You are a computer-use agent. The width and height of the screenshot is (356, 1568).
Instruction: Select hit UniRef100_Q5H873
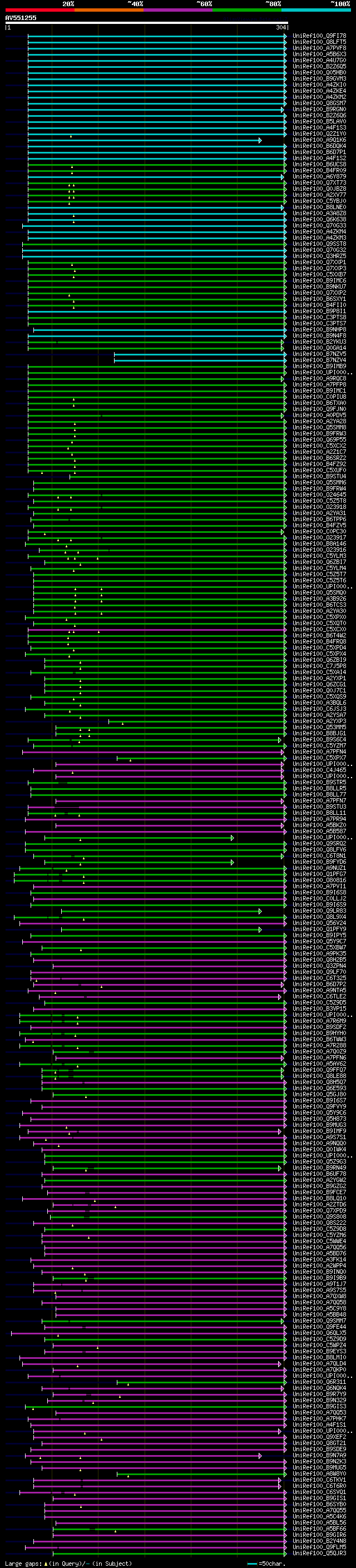(x=319, y=1119)
